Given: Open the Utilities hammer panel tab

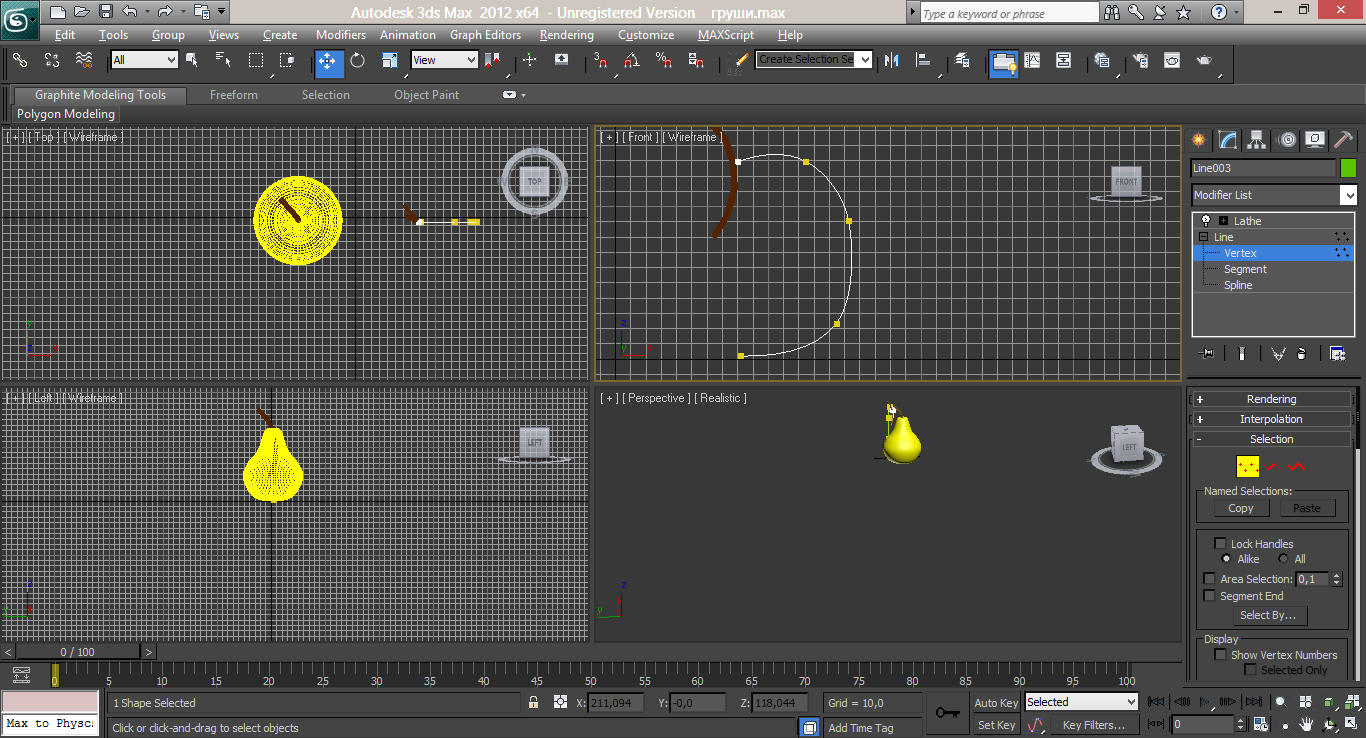Looking at the screenshot, I should 1344,140.
